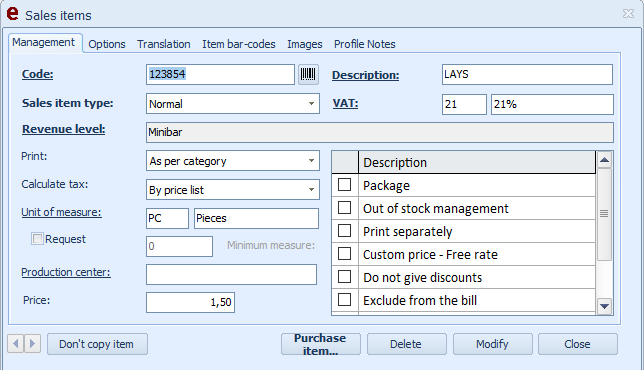Click the Description link label
Viewport: 644px width, 370px height.
click(x=366, y=75)
